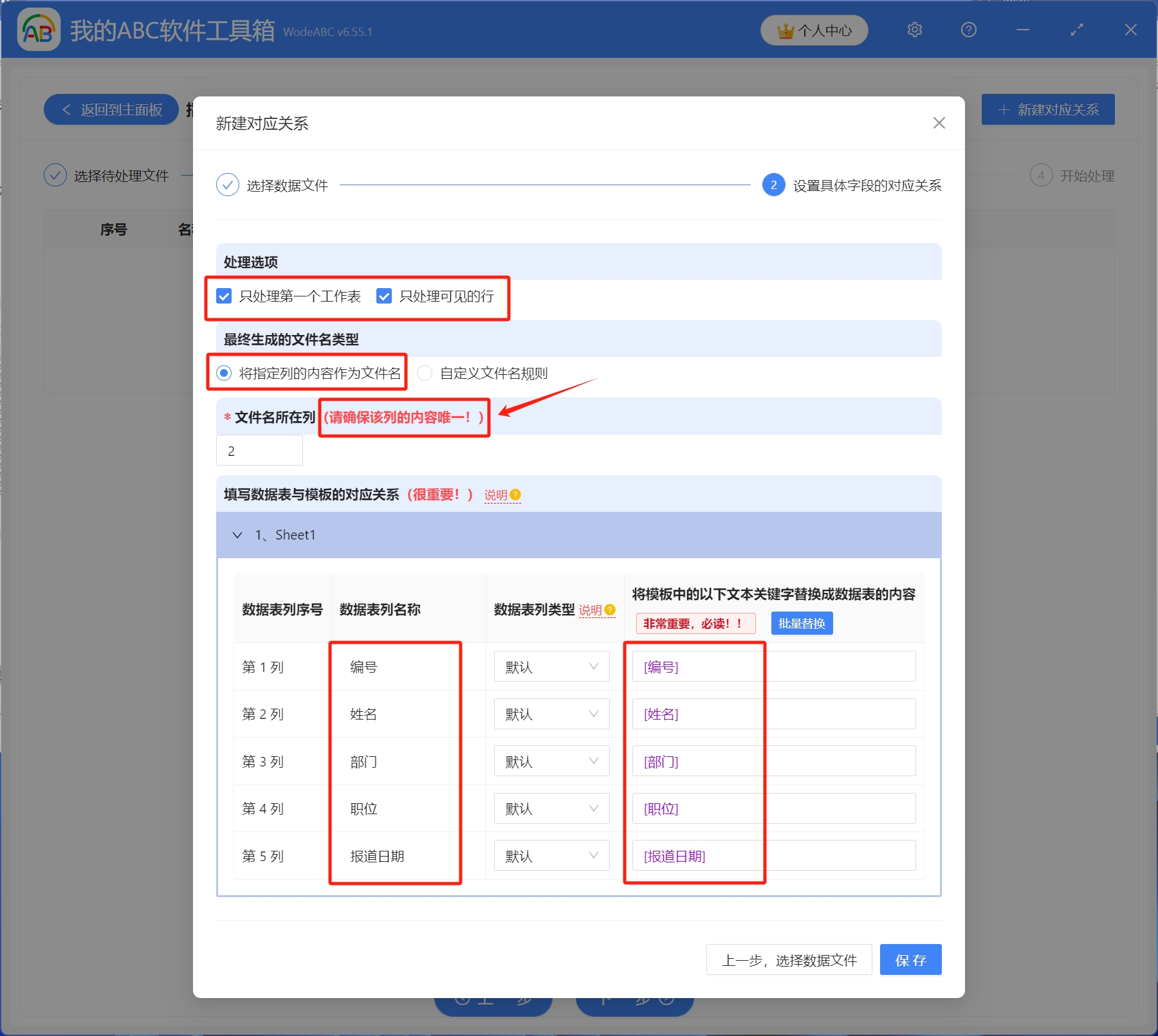Click the 批量替换 button
The image size is (1158, 1036).
click(x=801, y=623)
